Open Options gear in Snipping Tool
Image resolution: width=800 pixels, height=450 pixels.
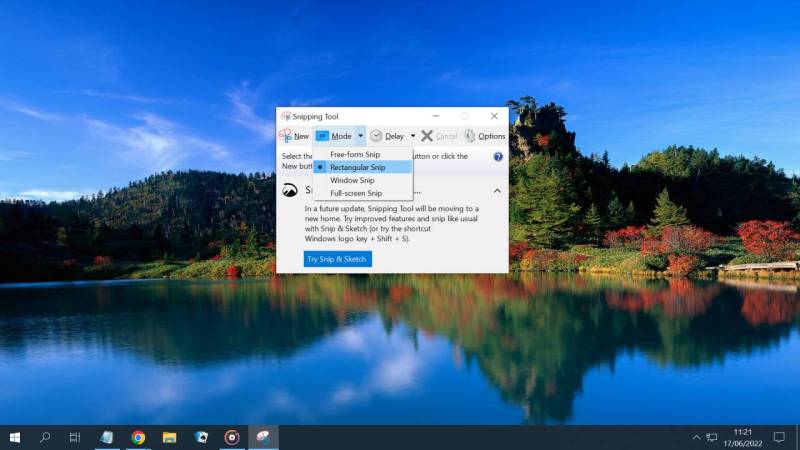click(469, 136)
